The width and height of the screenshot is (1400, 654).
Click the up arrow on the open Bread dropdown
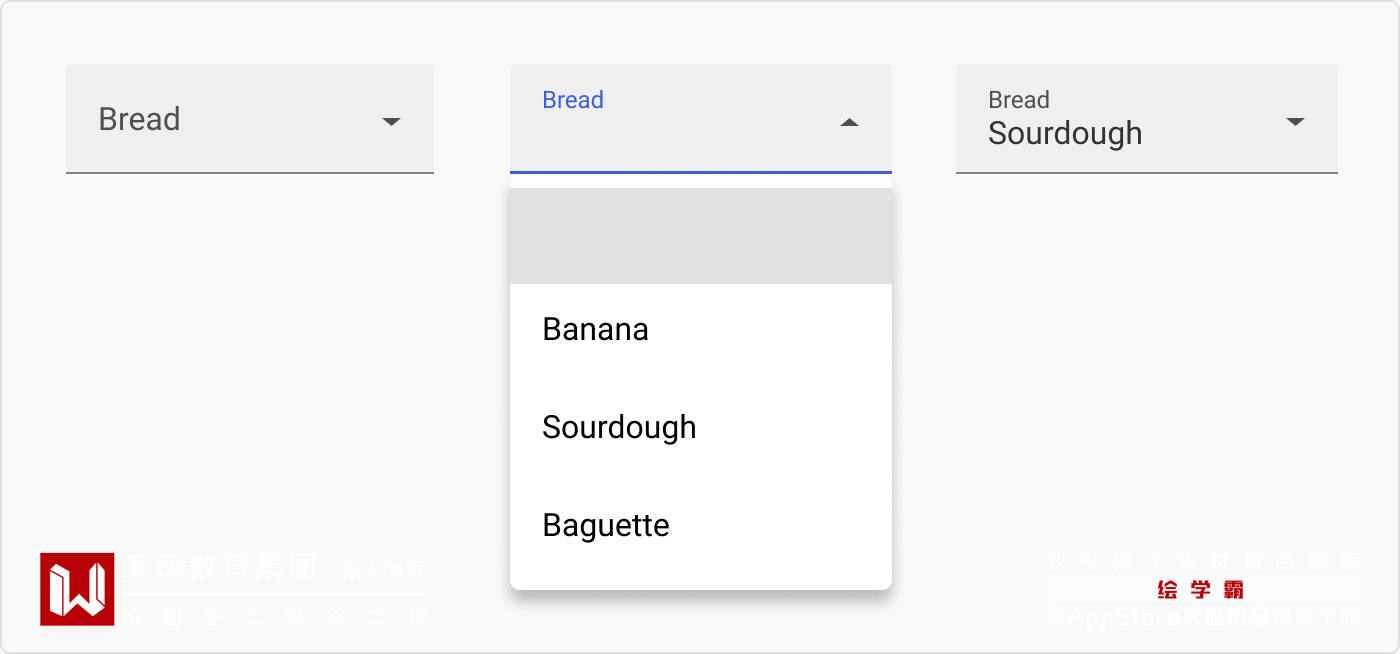[x=849, y=123]
